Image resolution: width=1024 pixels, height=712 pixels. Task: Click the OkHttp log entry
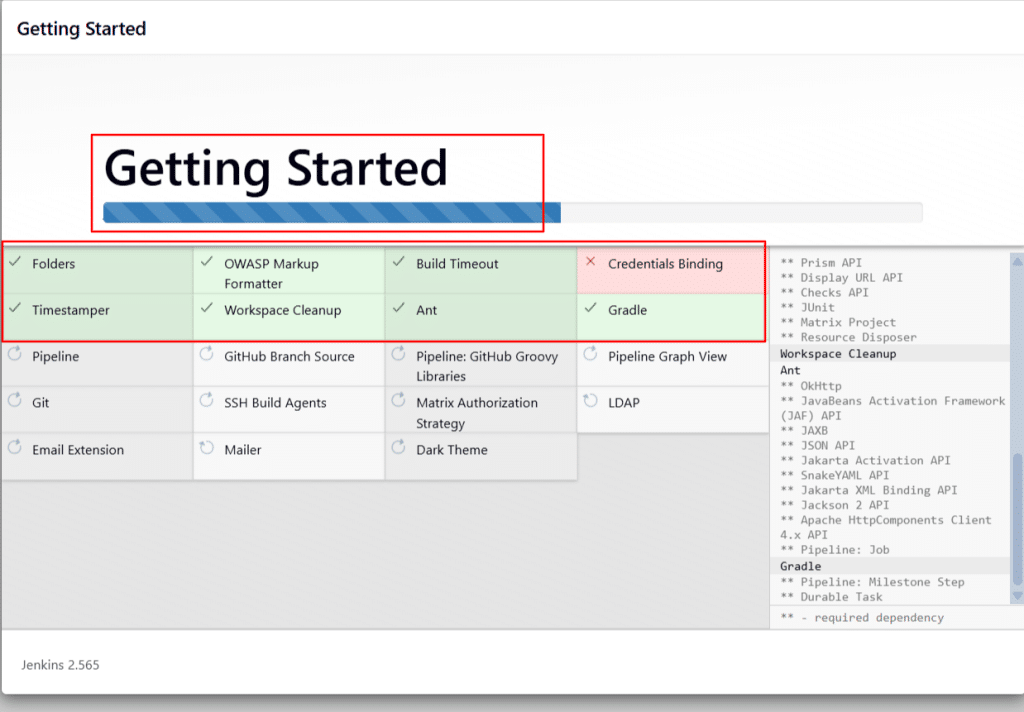tap(811, 386)
